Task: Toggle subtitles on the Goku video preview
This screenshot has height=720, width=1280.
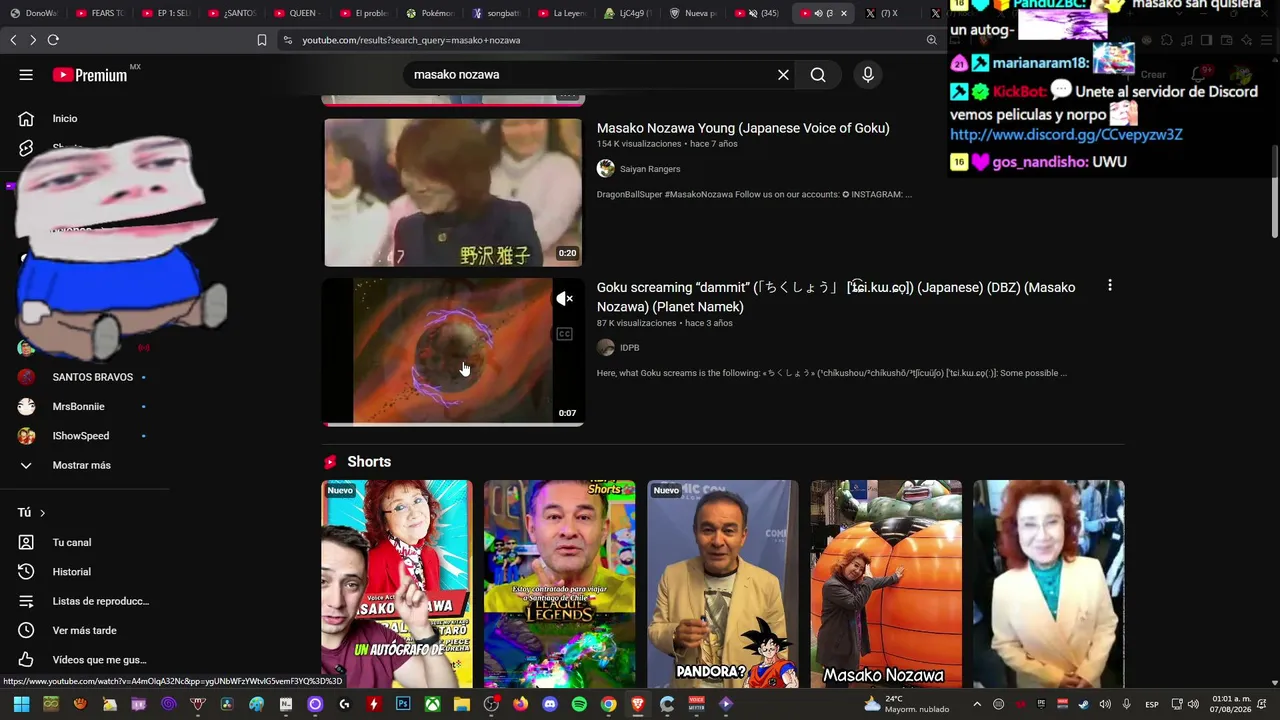Action: [x=565, y=334]
